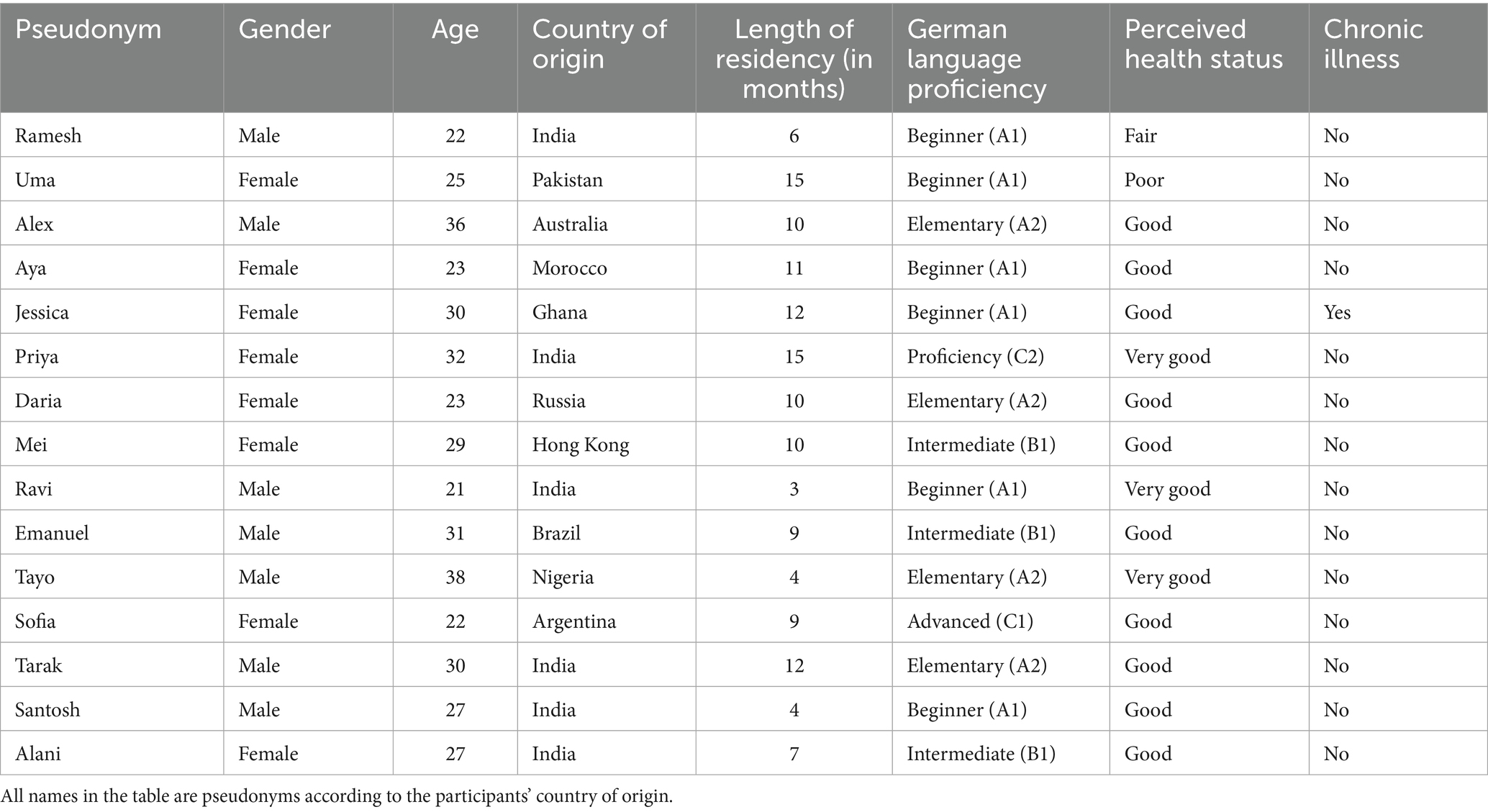The height and width of the screenshot is (812, 1488).
Task: Click the Pakistan country cell
Action: [x=567, y=180]
